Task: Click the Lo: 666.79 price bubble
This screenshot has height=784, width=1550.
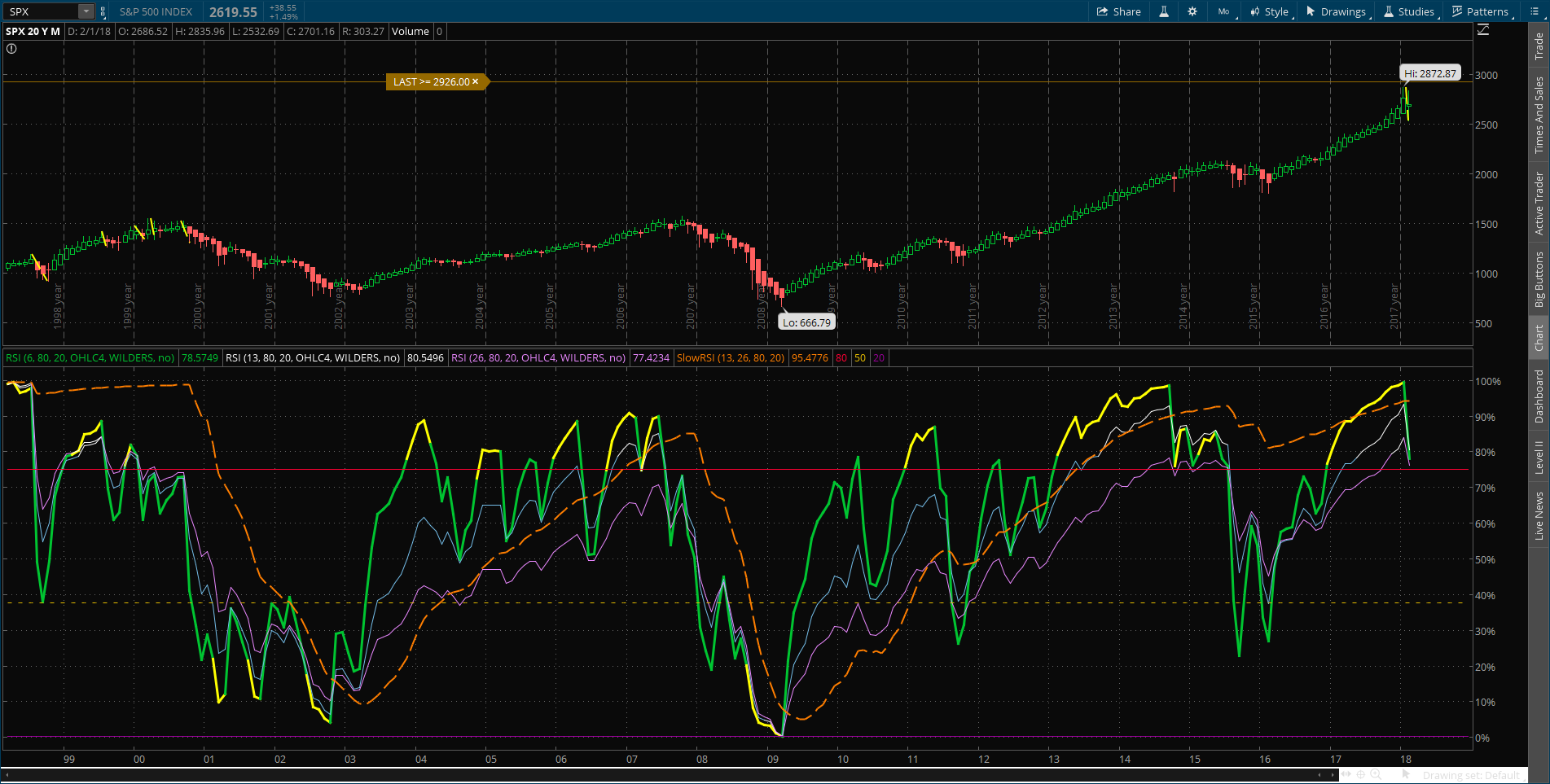Action: click(806, 322)
